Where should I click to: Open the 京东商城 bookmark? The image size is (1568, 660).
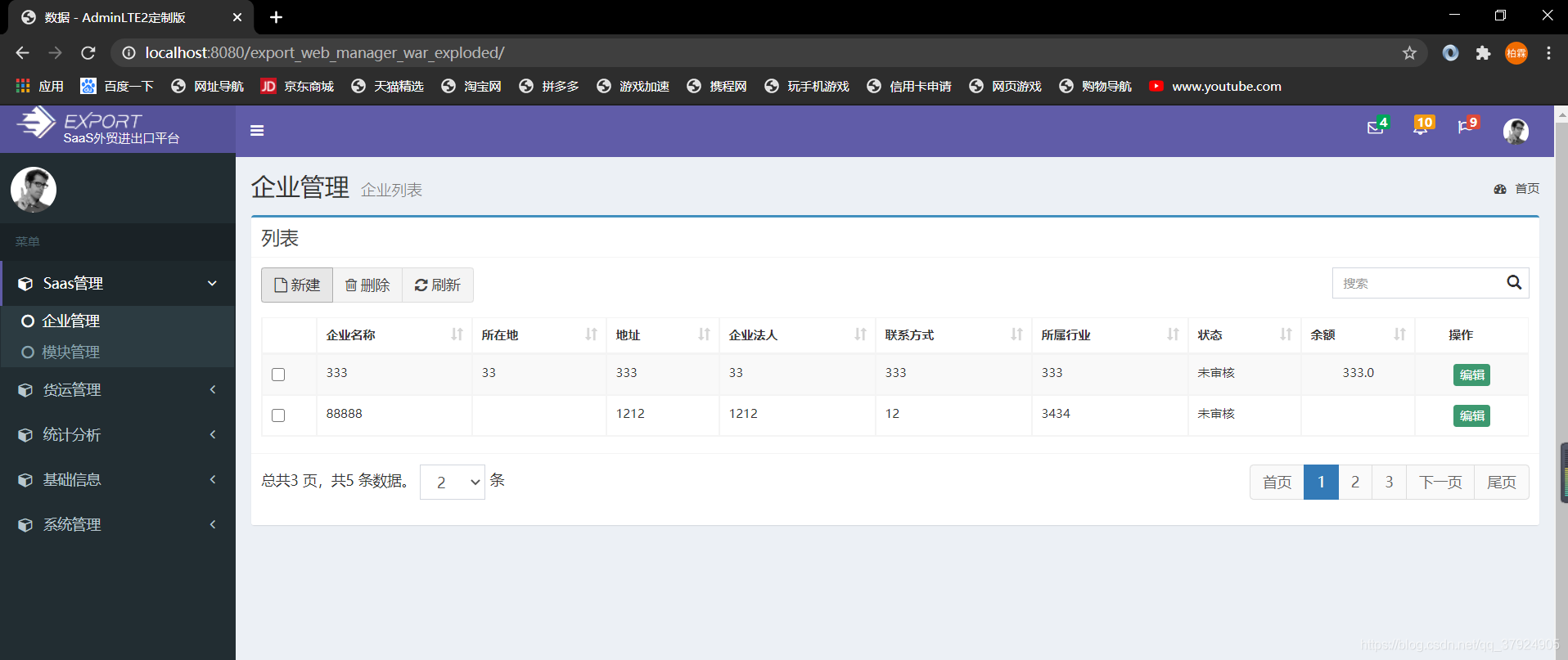click(297, 86)
